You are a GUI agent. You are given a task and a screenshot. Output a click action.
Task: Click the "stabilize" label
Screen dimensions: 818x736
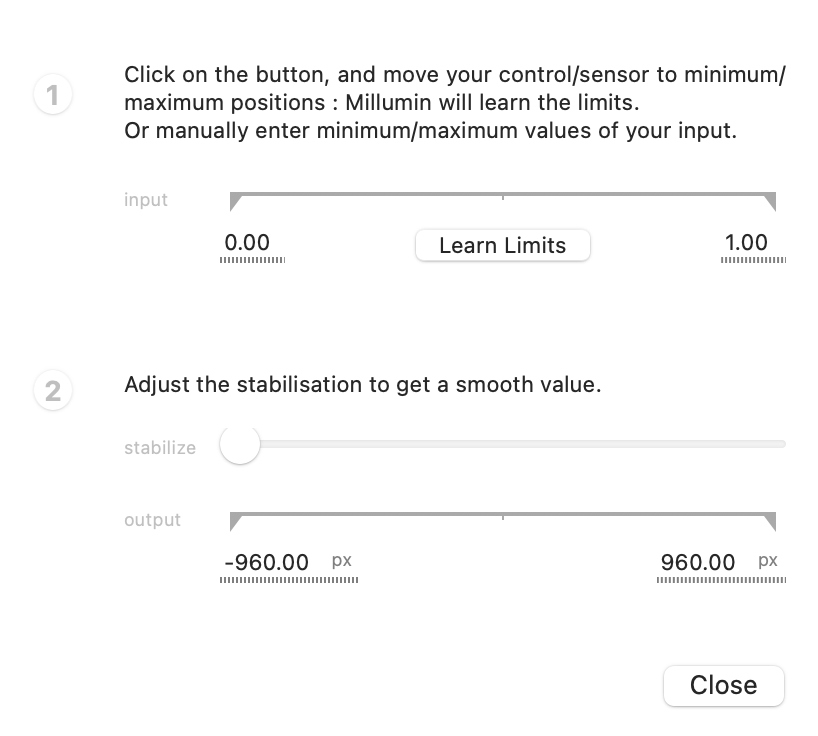point(160,447)
